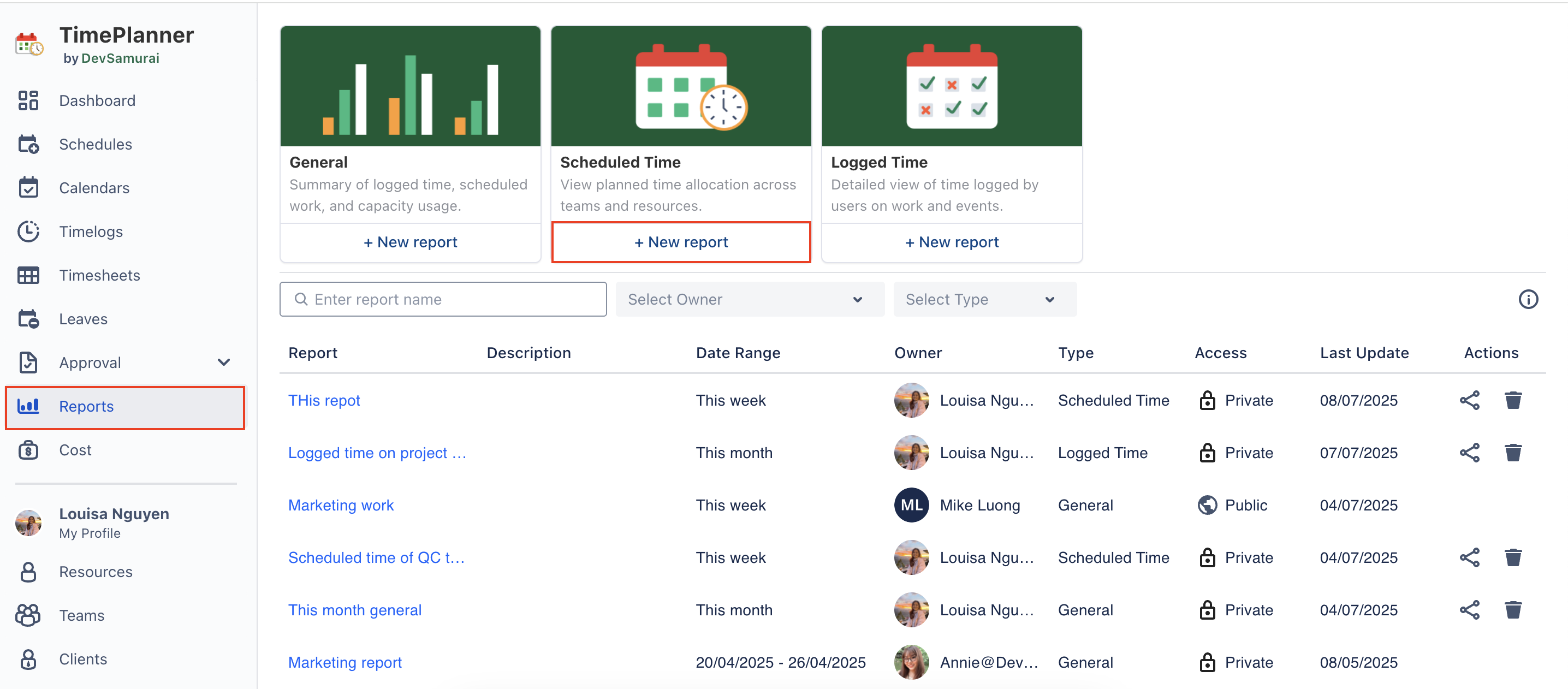Screen dimensions: 1568x689
Task: Open the Select Owner dropdown
Action: click(x=749, y=300)
